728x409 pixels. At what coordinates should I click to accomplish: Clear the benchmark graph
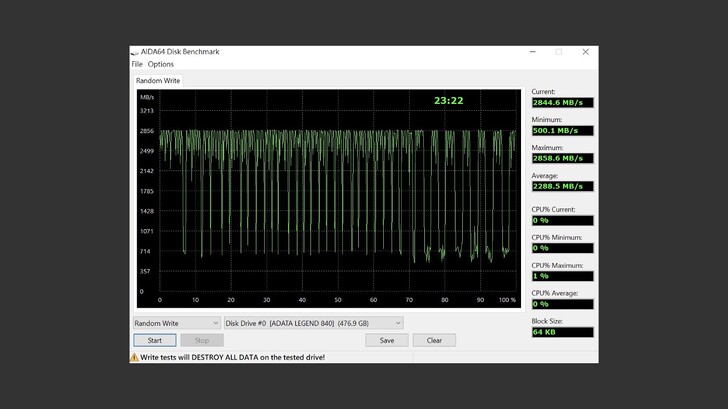pos(434,340)
